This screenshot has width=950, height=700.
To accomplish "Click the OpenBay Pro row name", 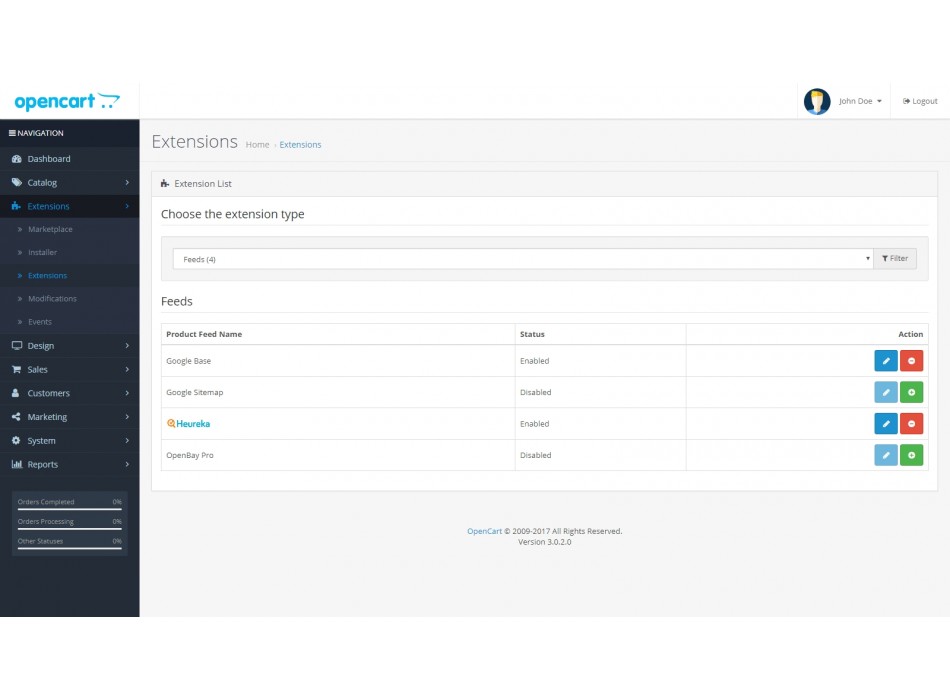I will pos(190,455).
